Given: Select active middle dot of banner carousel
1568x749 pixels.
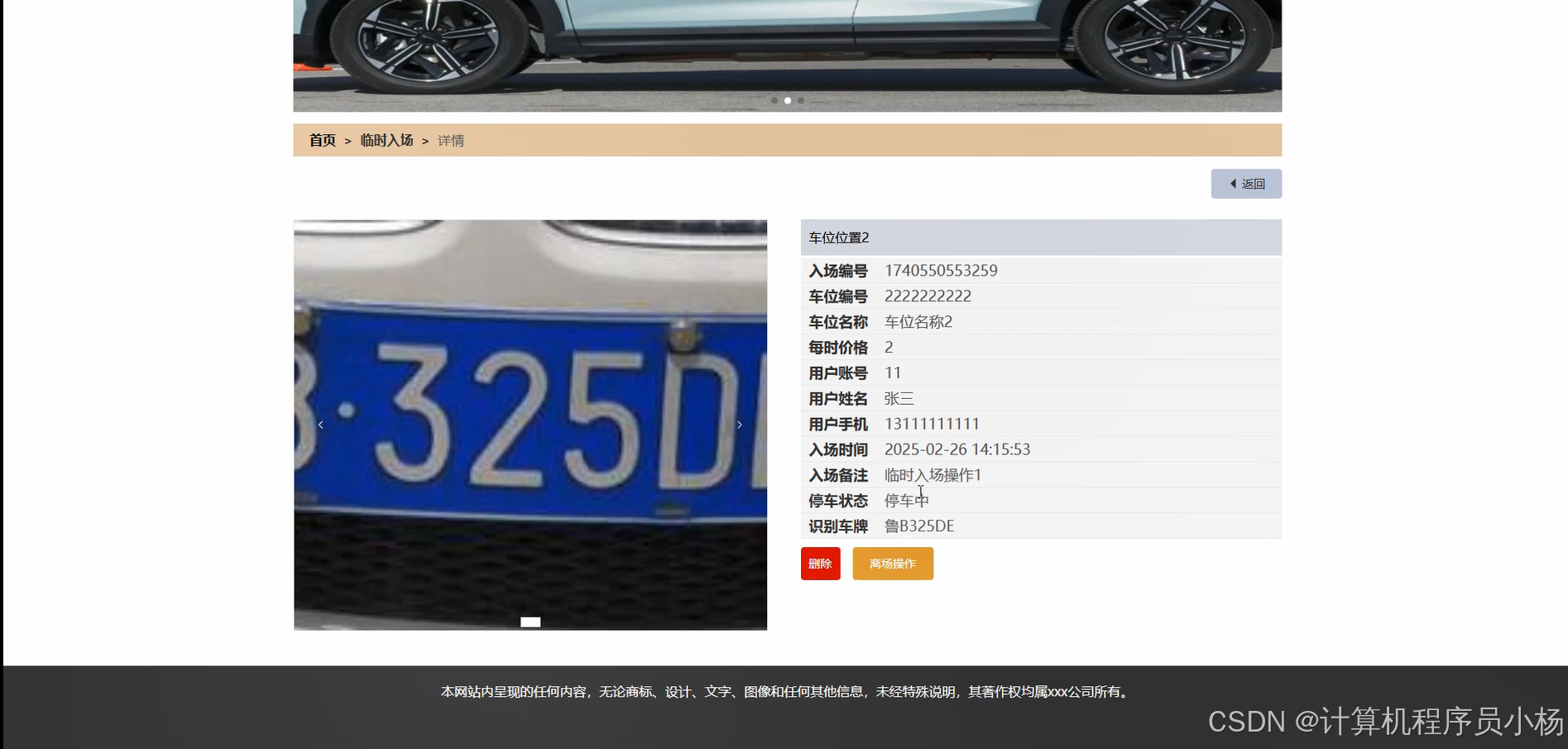Looking at the screenshot, I should [x=788, y=100].
